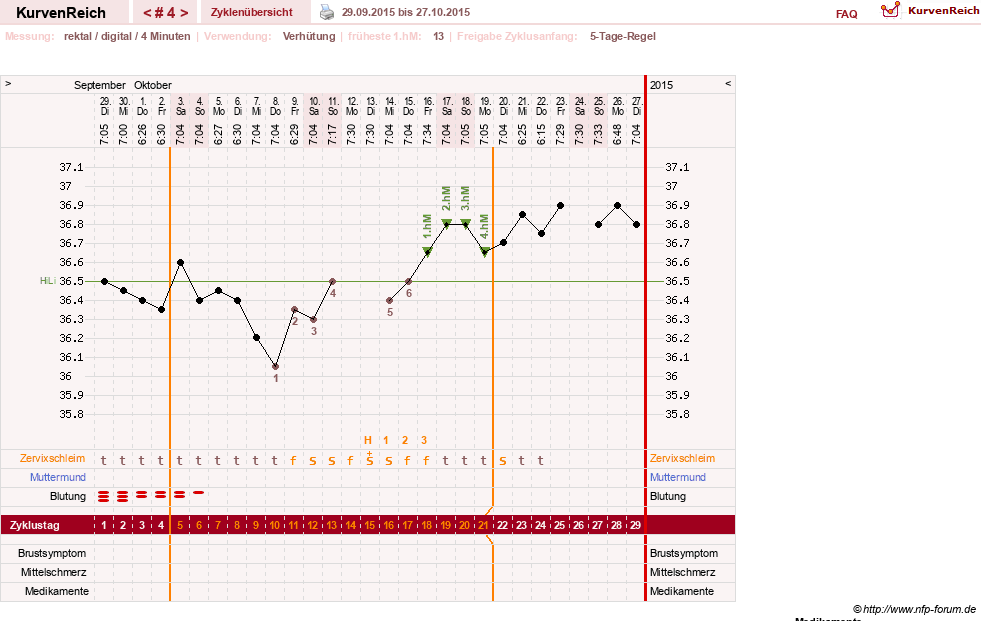
Task: Click the temperature point numbered 1
Action: tap(275, 366)
